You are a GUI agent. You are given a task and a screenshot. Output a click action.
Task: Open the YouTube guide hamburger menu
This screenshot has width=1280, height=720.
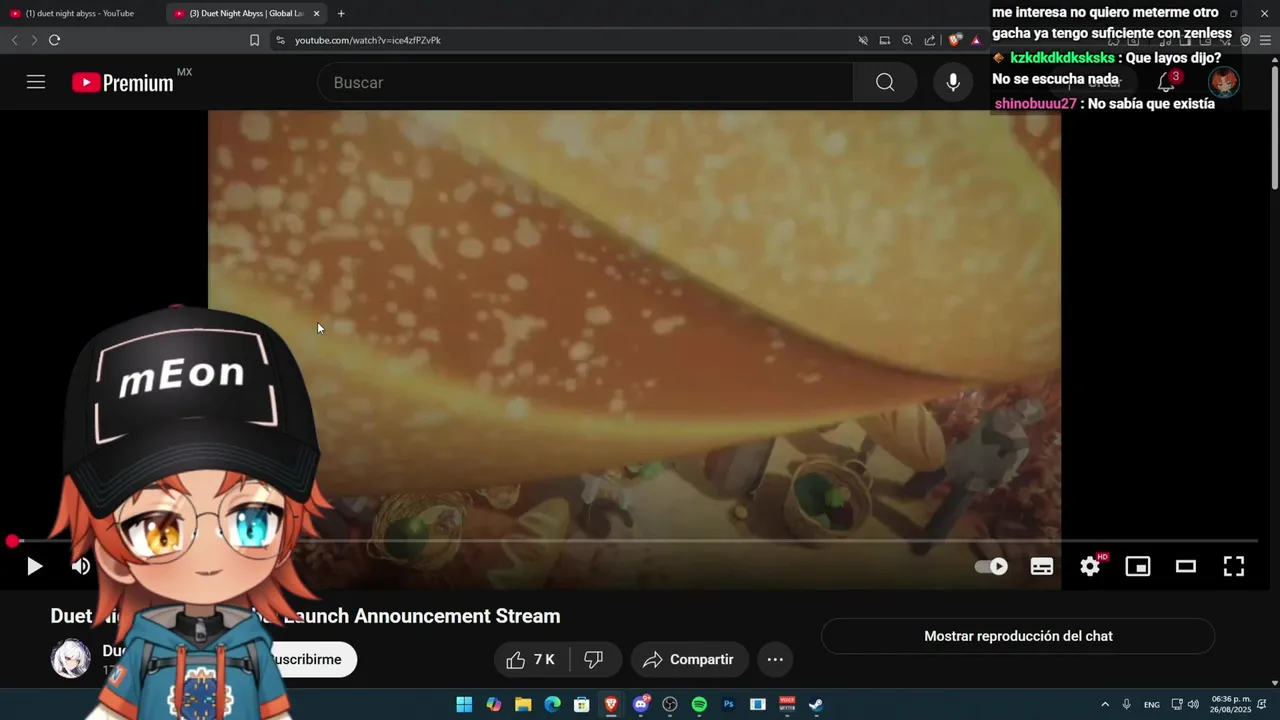point(36,82)
